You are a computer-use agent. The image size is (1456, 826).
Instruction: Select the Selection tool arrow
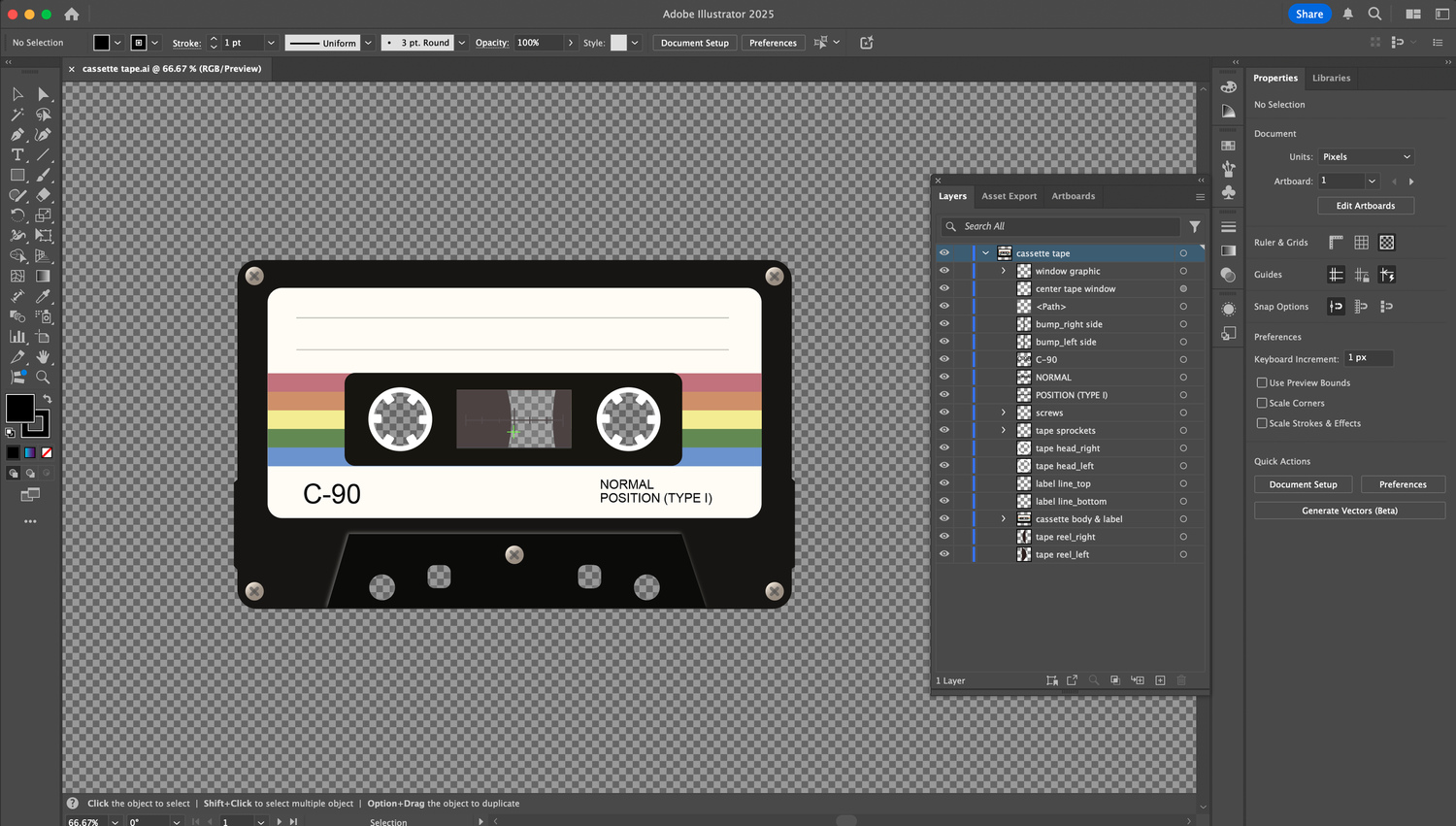[17, 94]
